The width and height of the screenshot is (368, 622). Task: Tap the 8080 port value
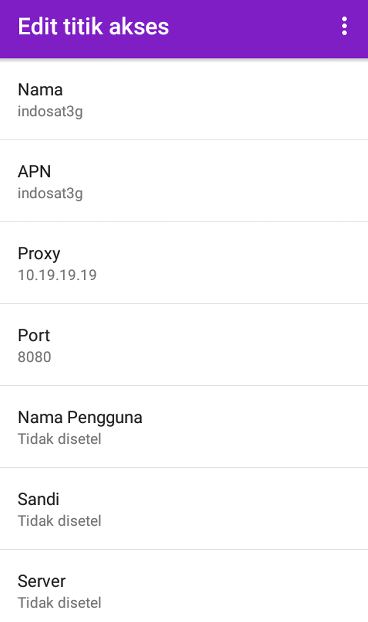[x=34, y=357]
